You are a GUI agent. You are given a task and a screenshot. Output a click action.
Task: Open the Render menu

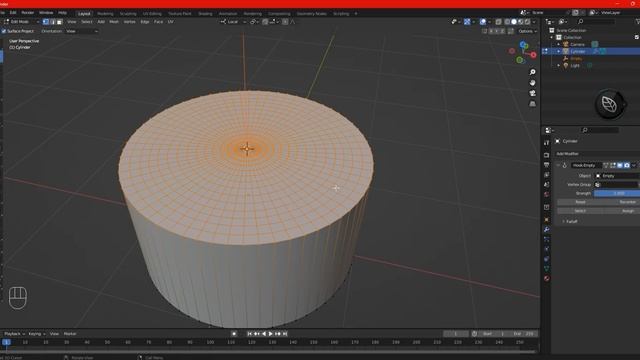[x=27, y=13]
